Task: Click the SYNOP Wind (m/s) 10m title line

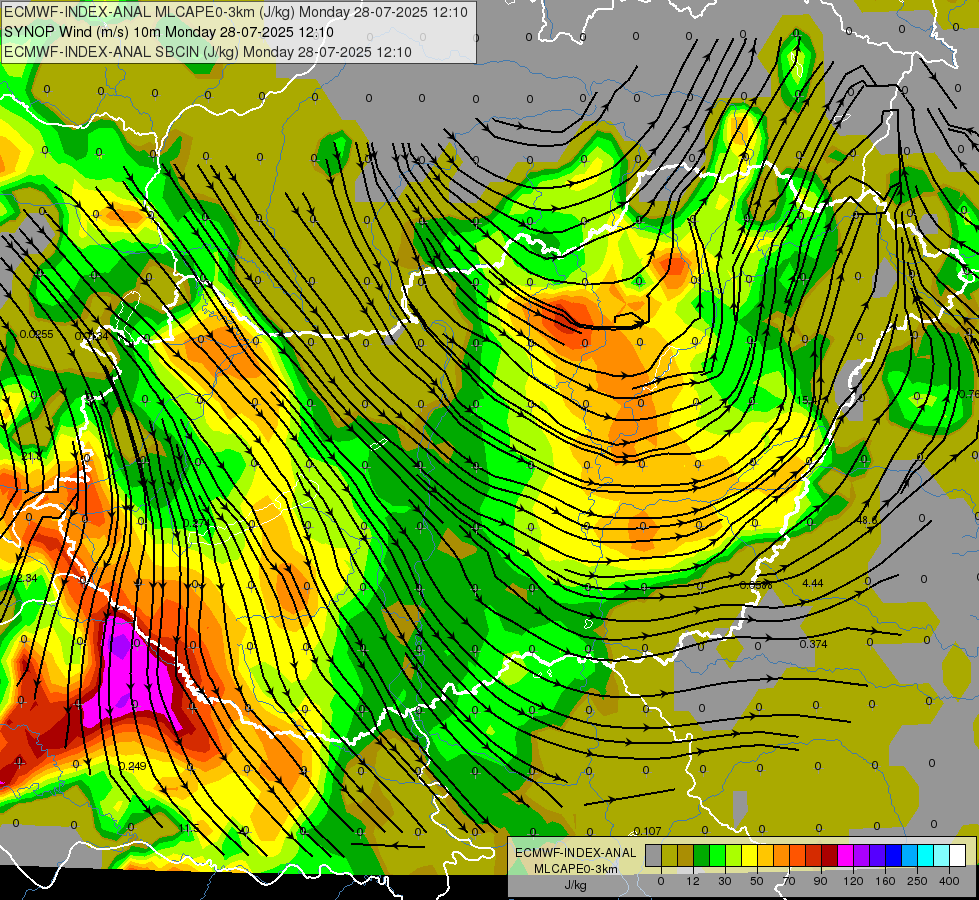Action: (169, 32)
